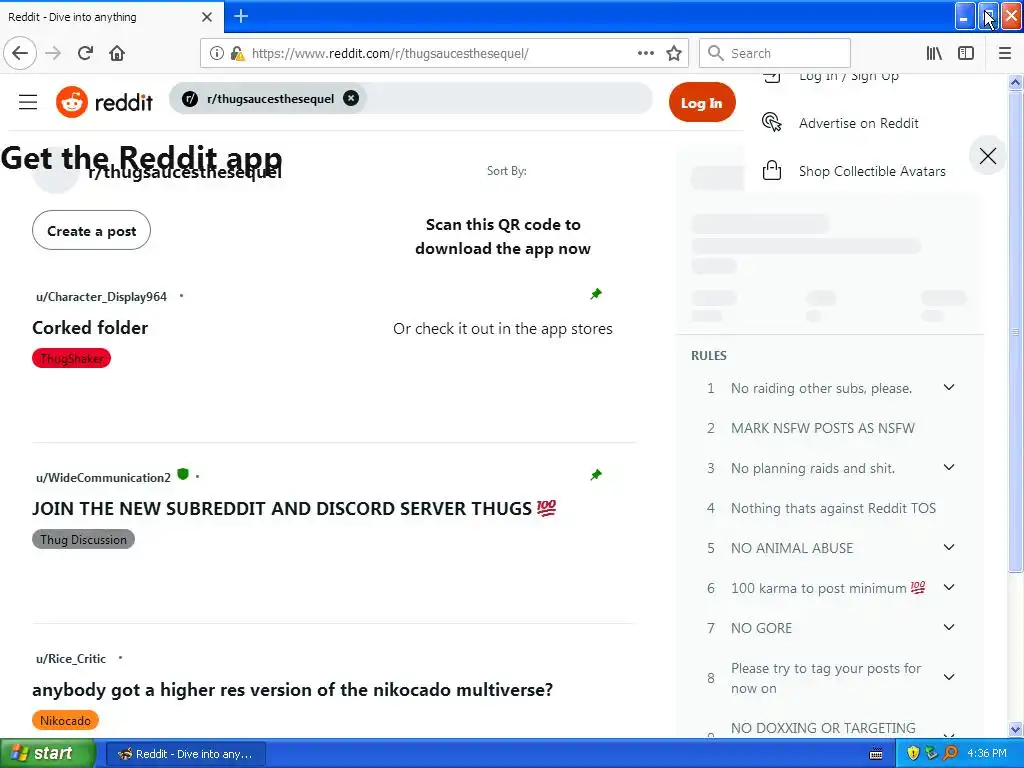Image resolution: width=1024 pixels, height=768 pixels.
Task: Click the scrollbar down arrow
Action: click(x=1016, y=729)
